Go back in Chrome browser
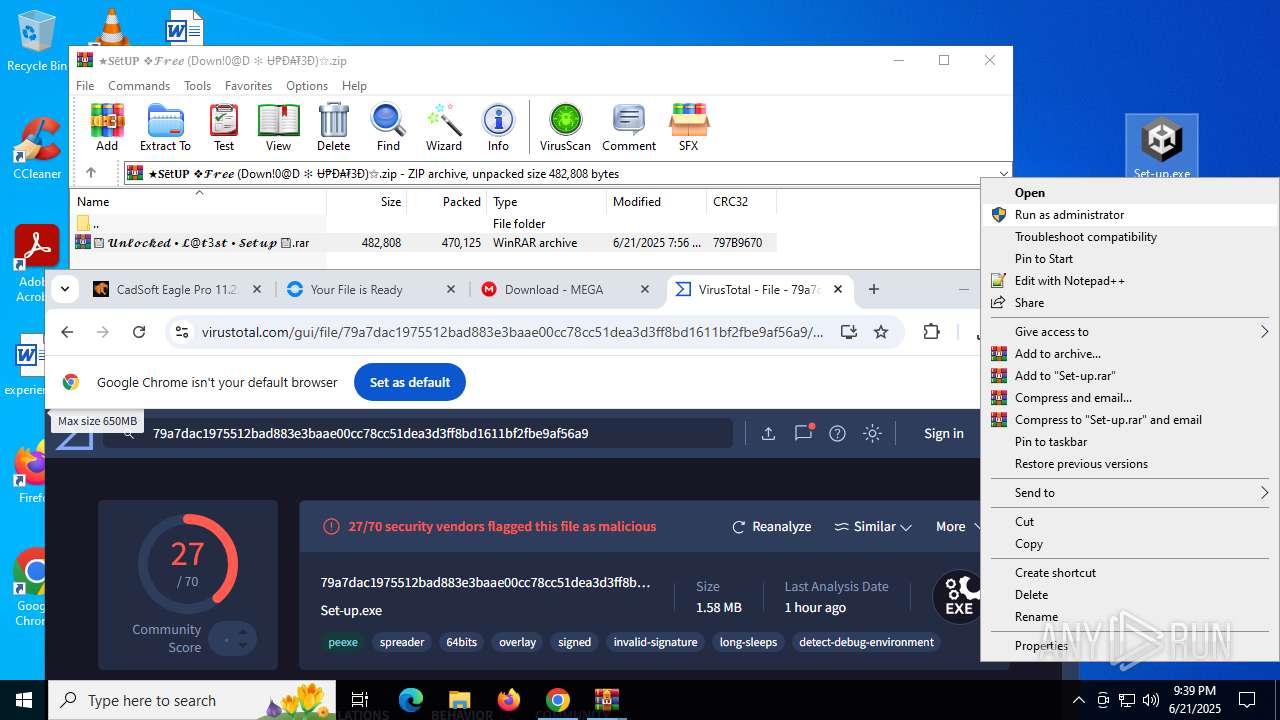The image size is (1280, 720). click(x=67, y=332)
